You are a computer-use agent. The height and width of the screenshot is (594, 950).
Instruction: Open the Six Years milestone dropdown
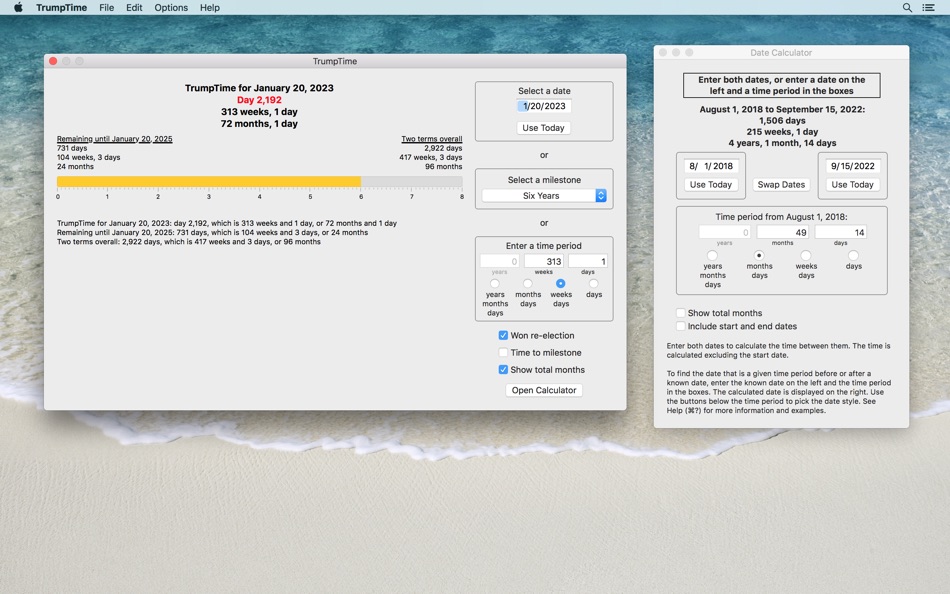(x=544, y=196)
